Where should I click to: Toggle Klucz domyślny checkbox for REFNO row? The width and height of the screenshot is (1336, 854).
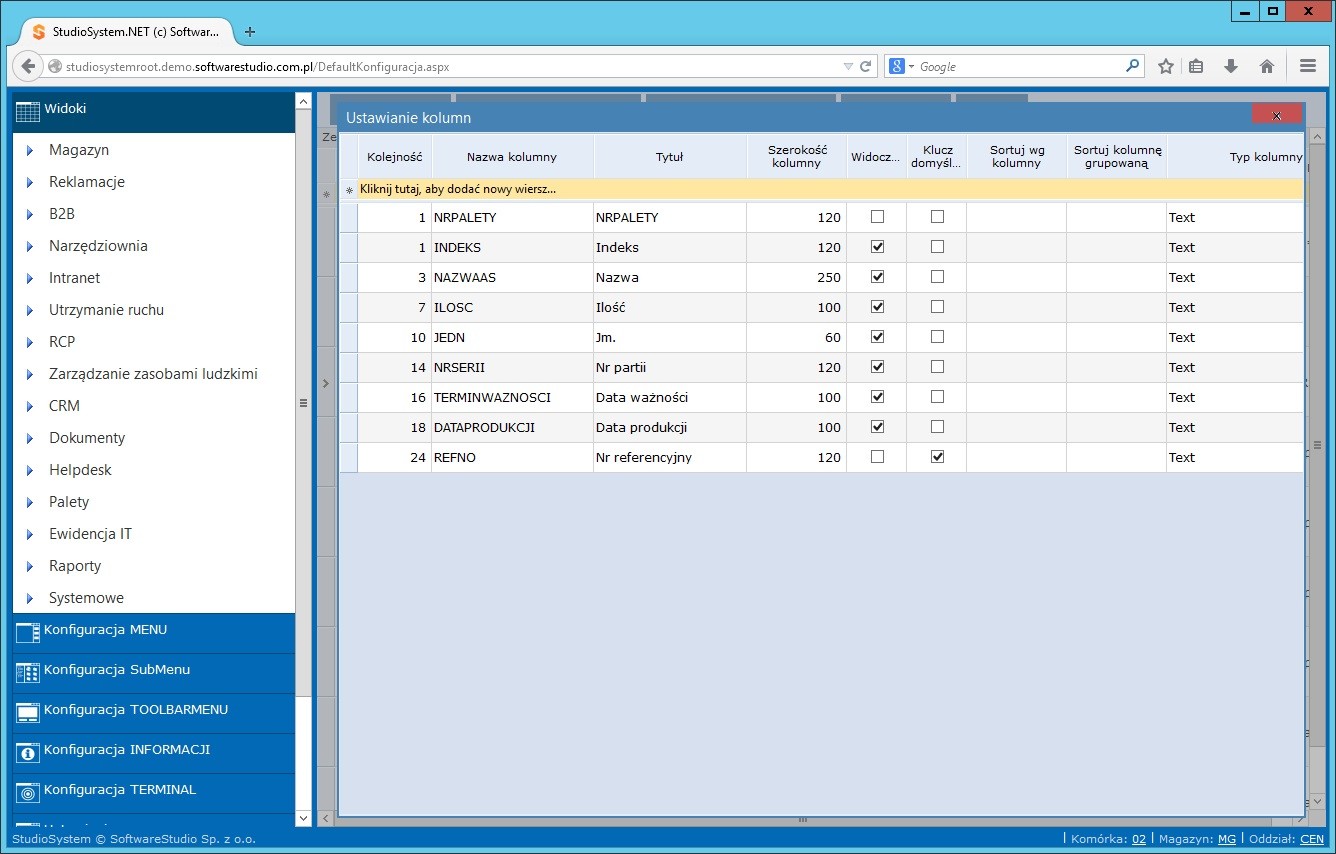(937, 457)
